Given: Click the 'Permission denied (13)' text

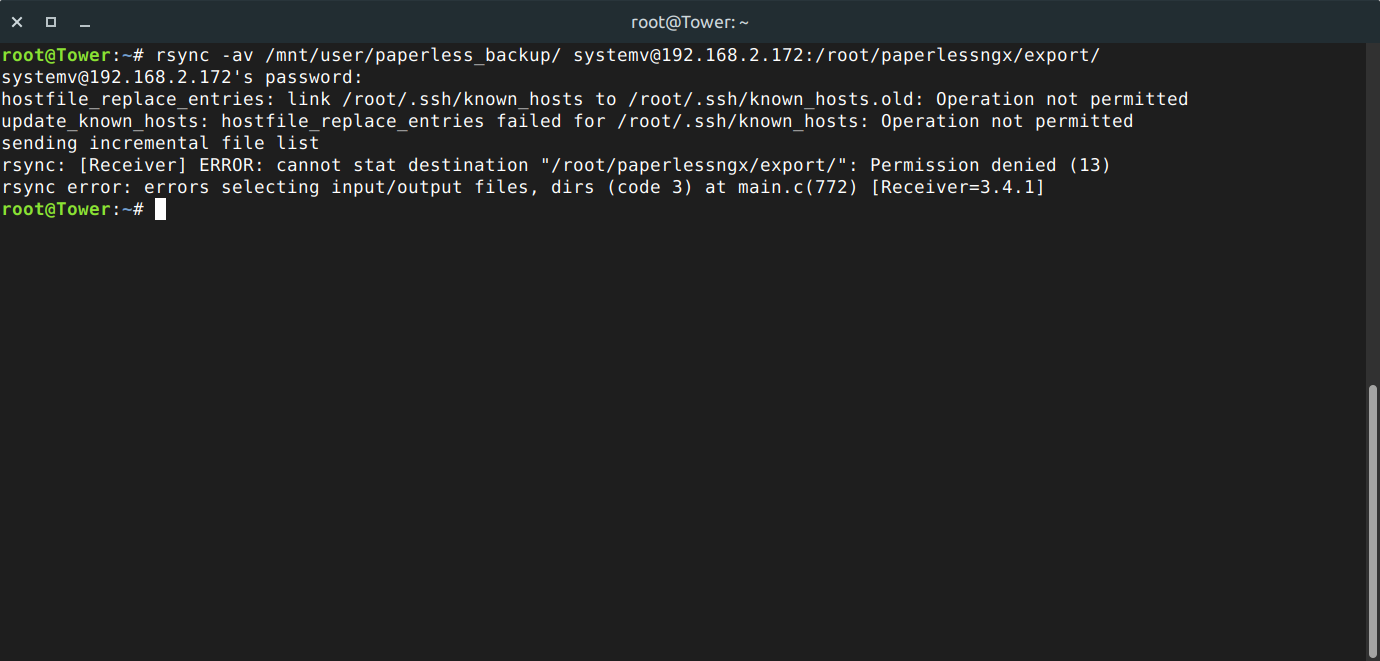Looking at the screenshot, I should tap(990, 165).
